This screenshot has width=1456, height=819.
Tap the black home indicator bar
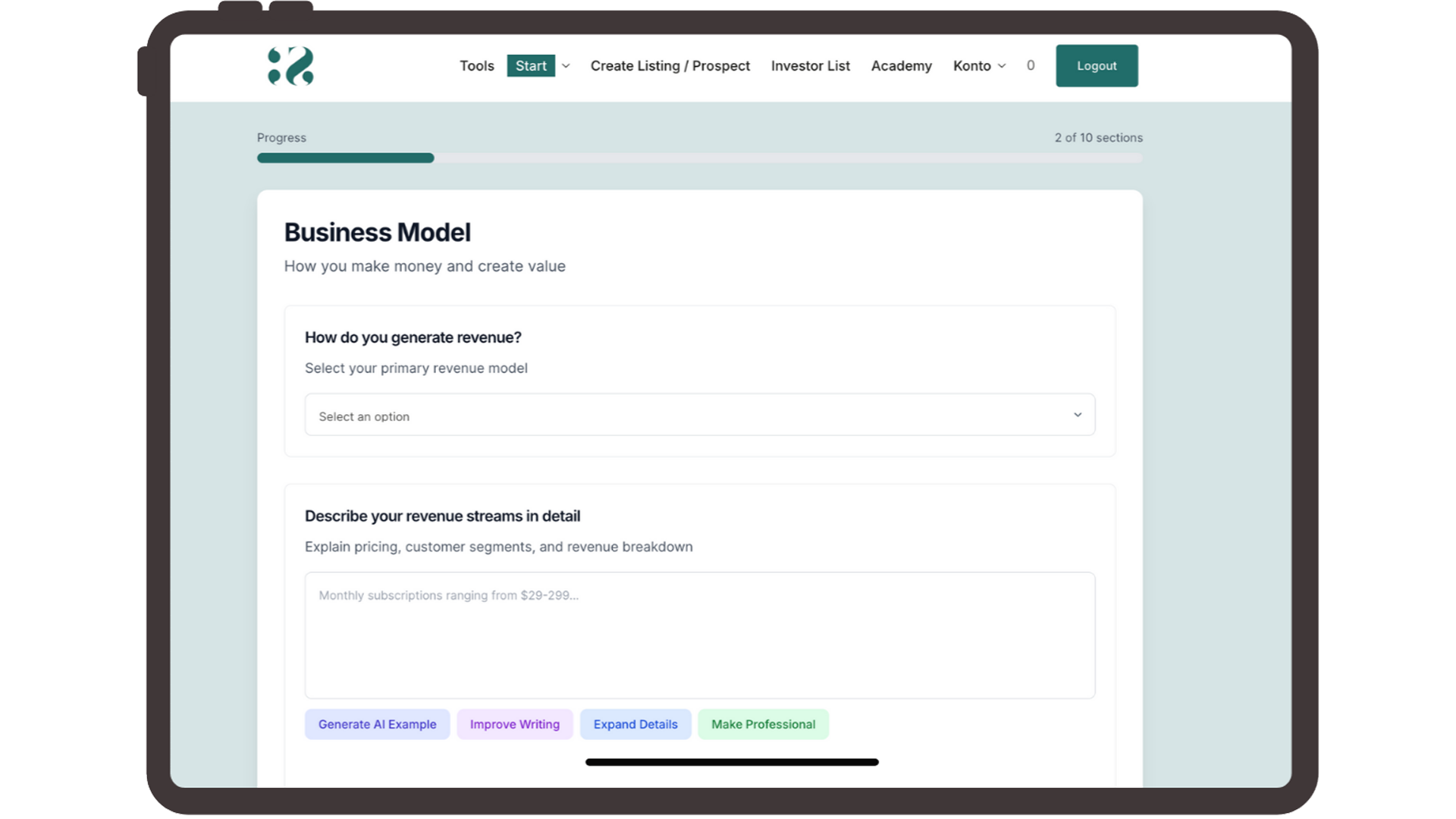[x=731, y=762]
